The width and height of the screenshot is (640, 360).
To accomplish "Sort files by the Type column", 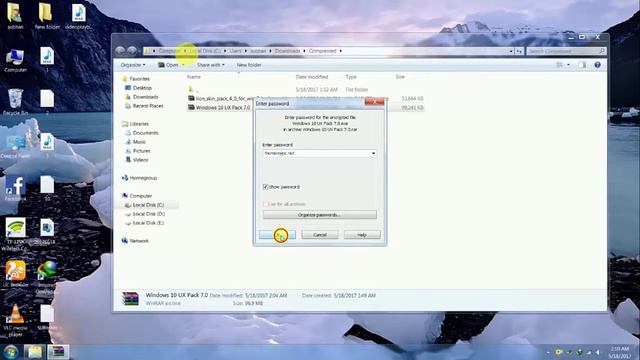I will (351, 77).
